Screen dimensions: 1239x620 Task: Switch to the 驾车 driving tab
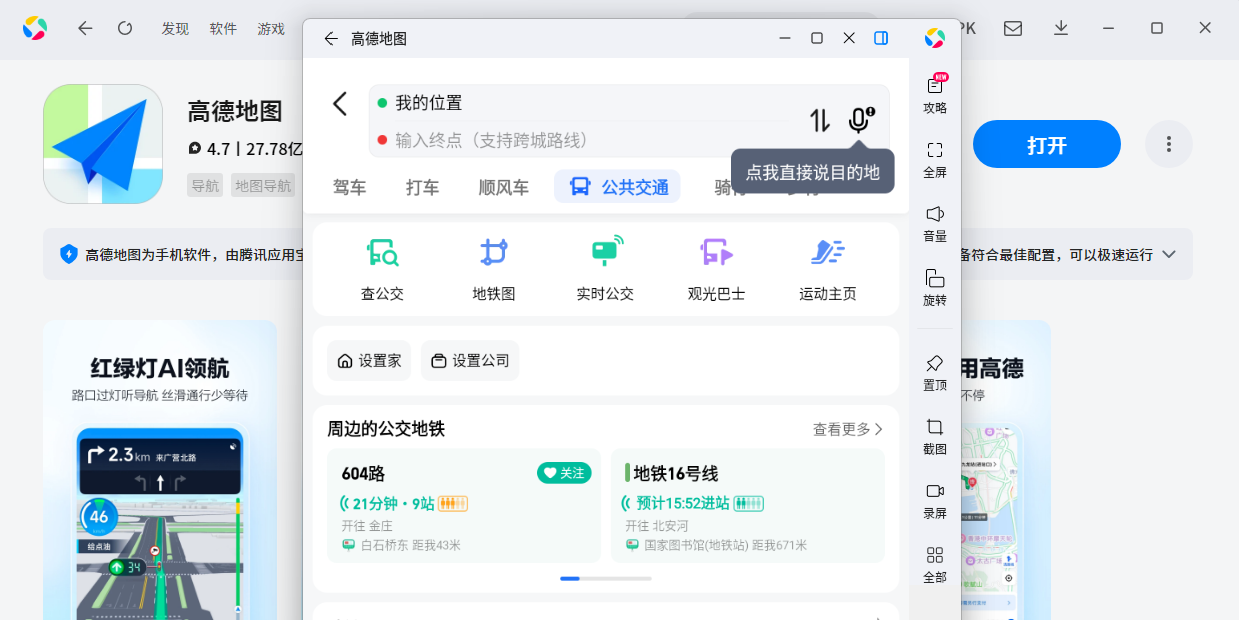point(349,187)
